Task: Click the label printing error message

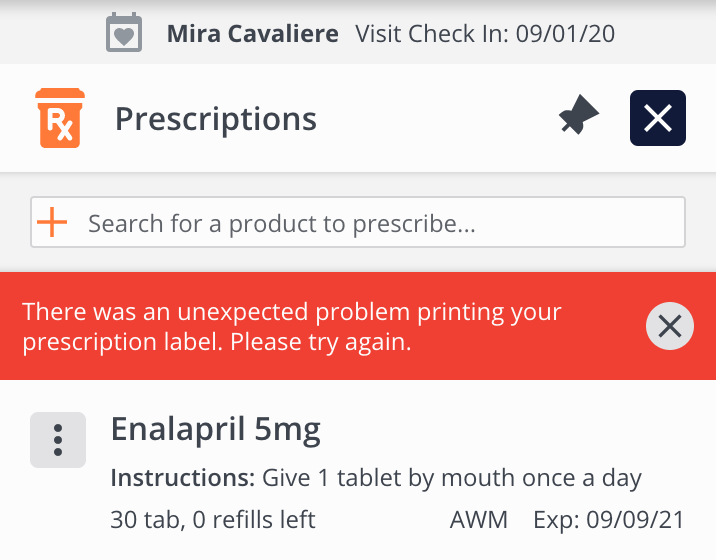Action: click(x=290, y=326)
